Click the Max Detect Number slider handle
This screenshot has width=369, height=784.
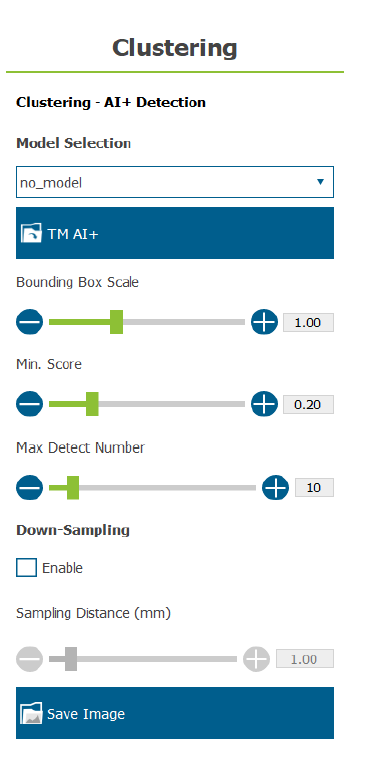(x=73, y=488)
